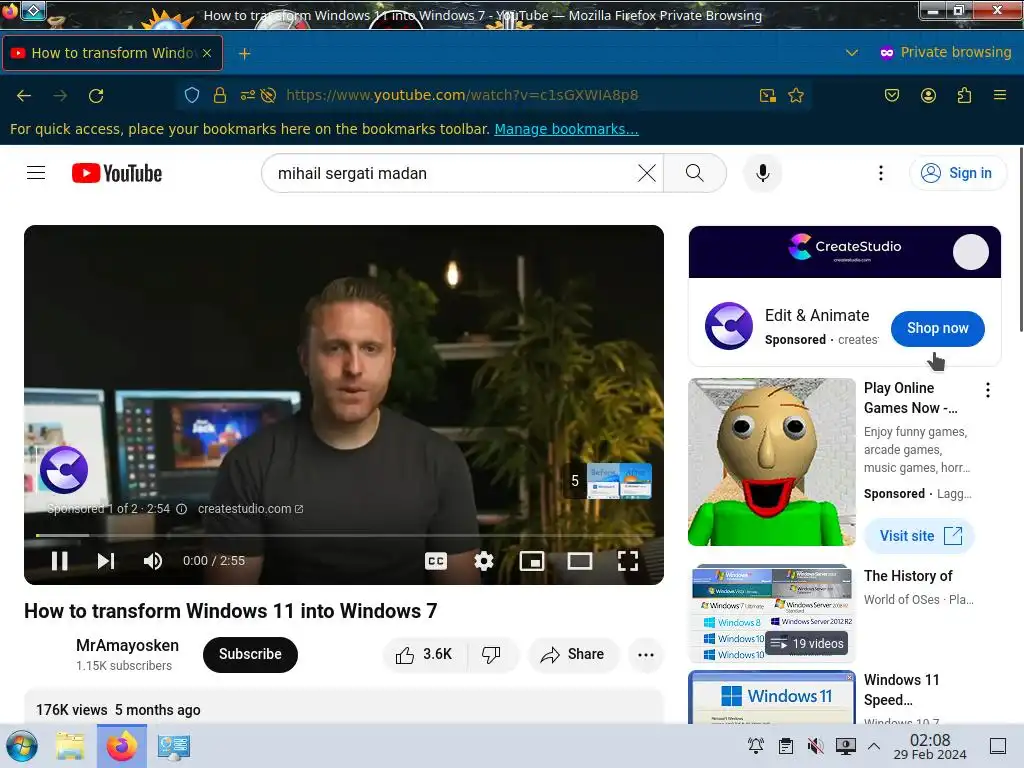Click the CreateStudio channel logo overlay in video
The width and height of the screenshot is (1024, 768).
[x=64, y=470]
